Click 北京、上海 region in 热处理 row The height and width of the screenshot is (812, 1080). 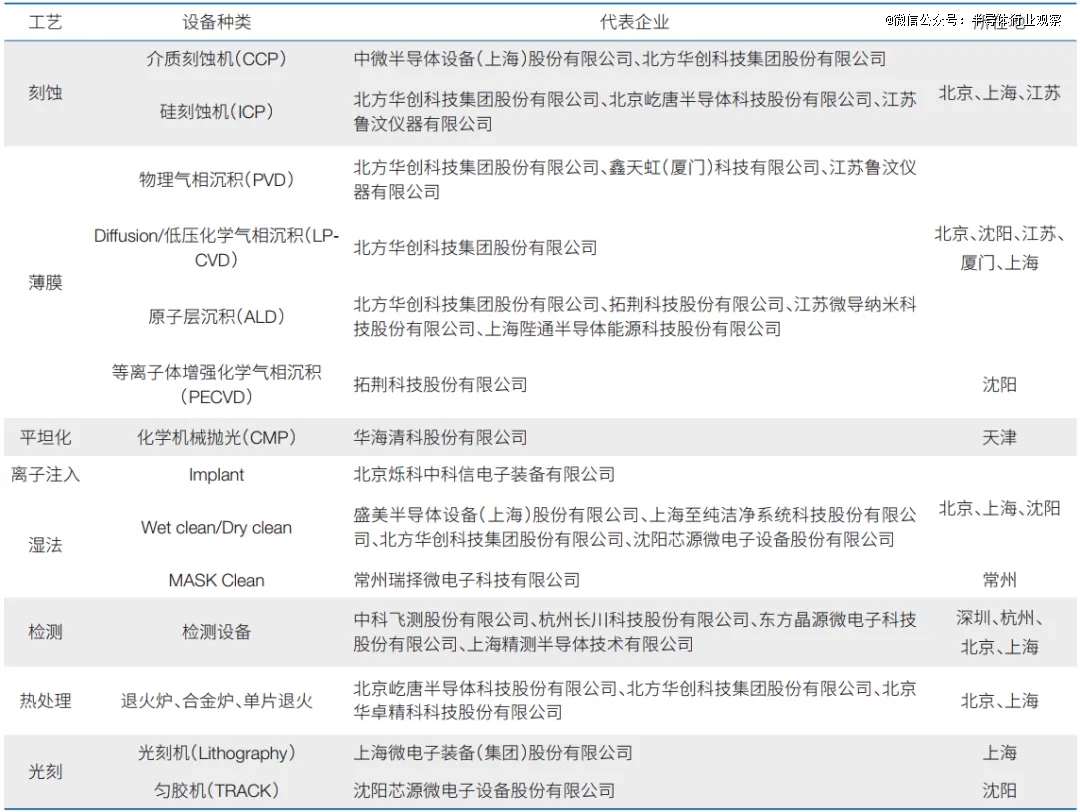pyautogui.click(x=999, y=700)
